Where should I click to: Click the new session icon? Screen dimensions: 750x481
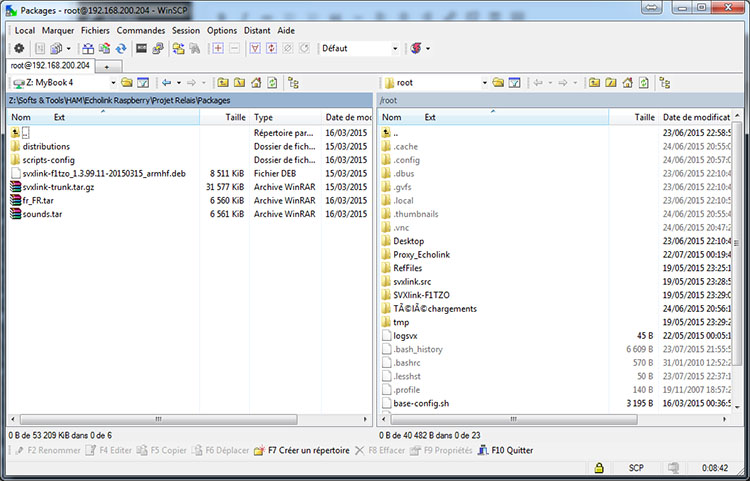[x=416, y=48]
